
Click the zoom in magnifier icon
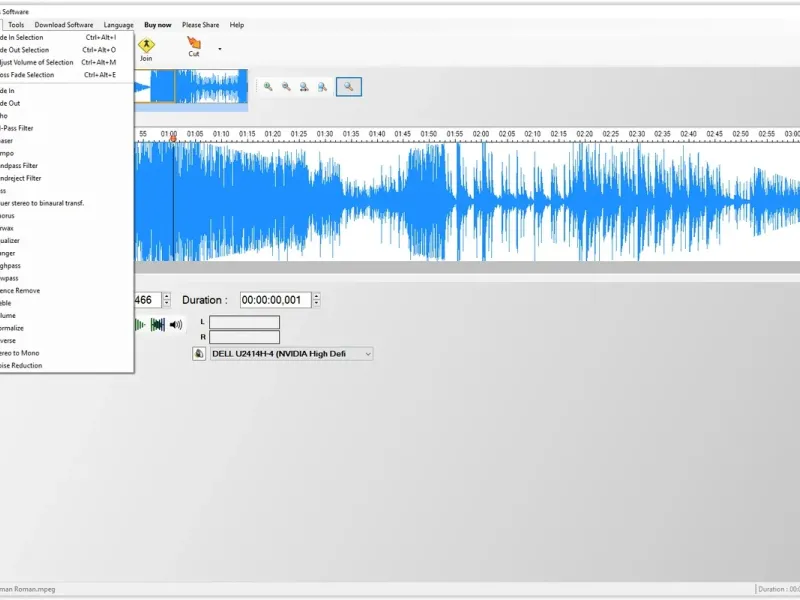pyautogui.click(x=268, y=87)
